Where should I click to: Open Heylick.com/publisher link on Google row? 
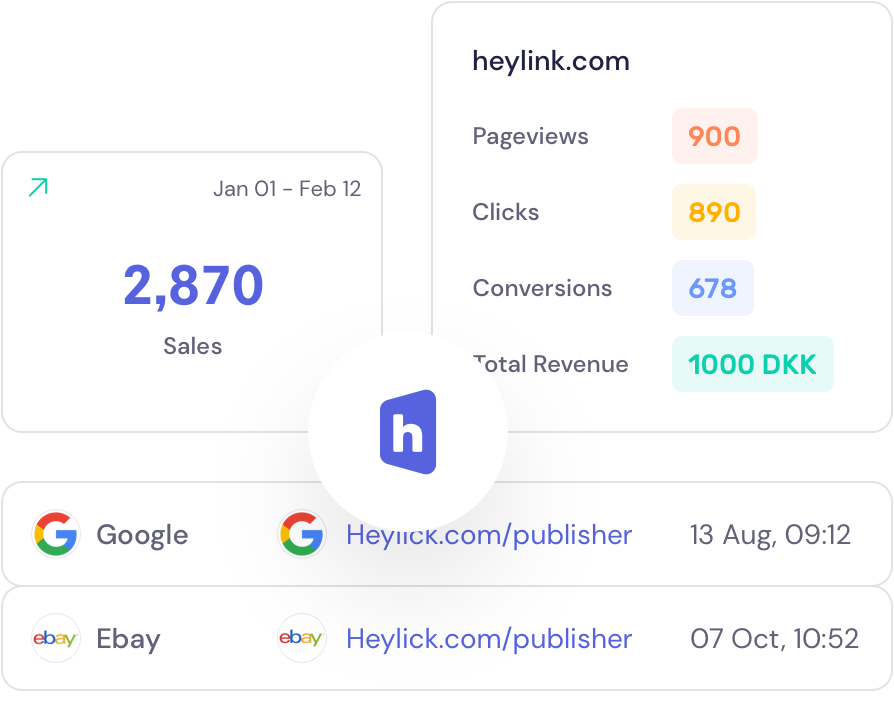click(489, 534)
